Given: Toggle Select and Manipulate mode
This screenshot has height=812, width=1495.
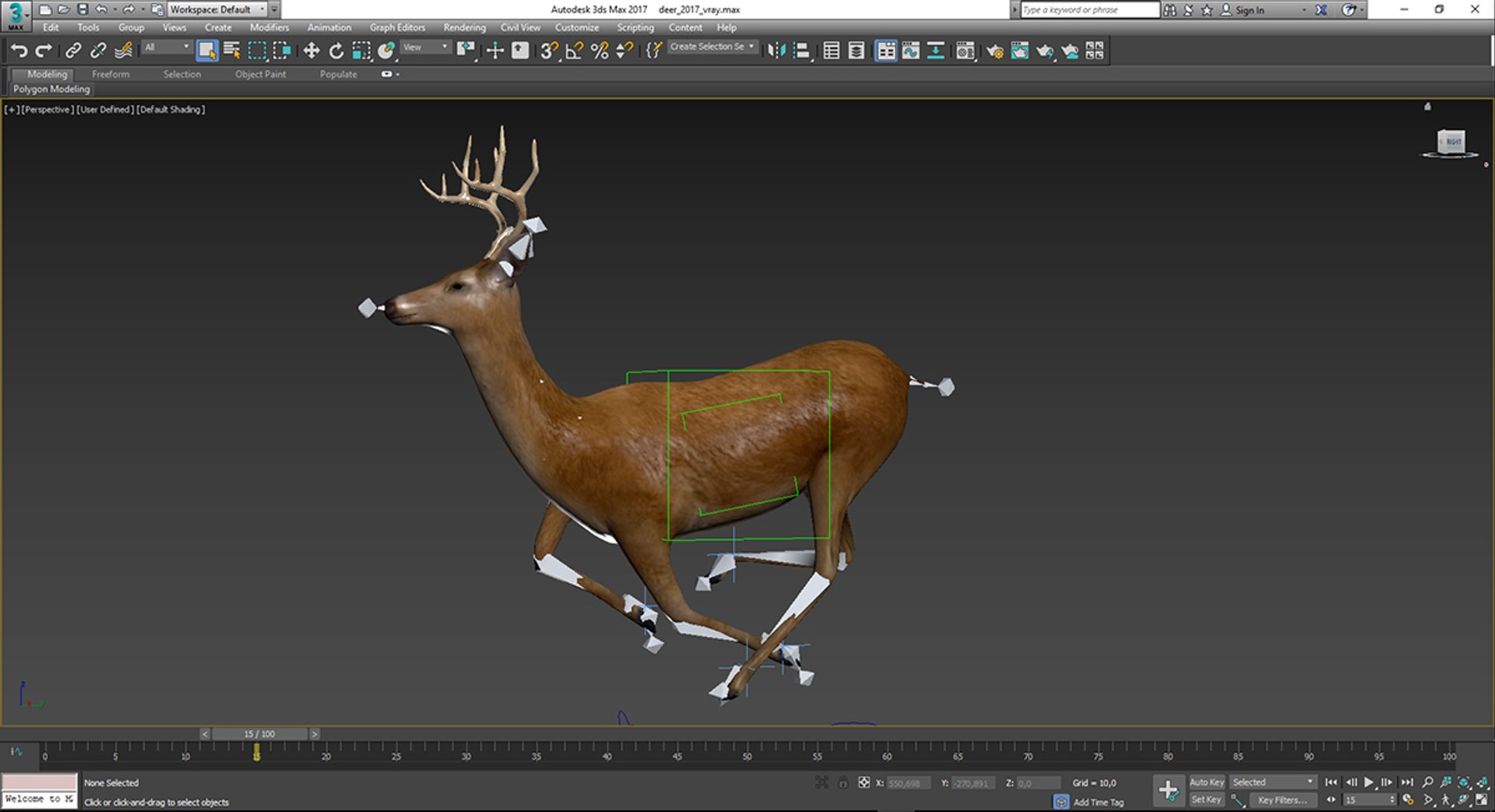Looking at the screenshot, I should coord(495,51).
